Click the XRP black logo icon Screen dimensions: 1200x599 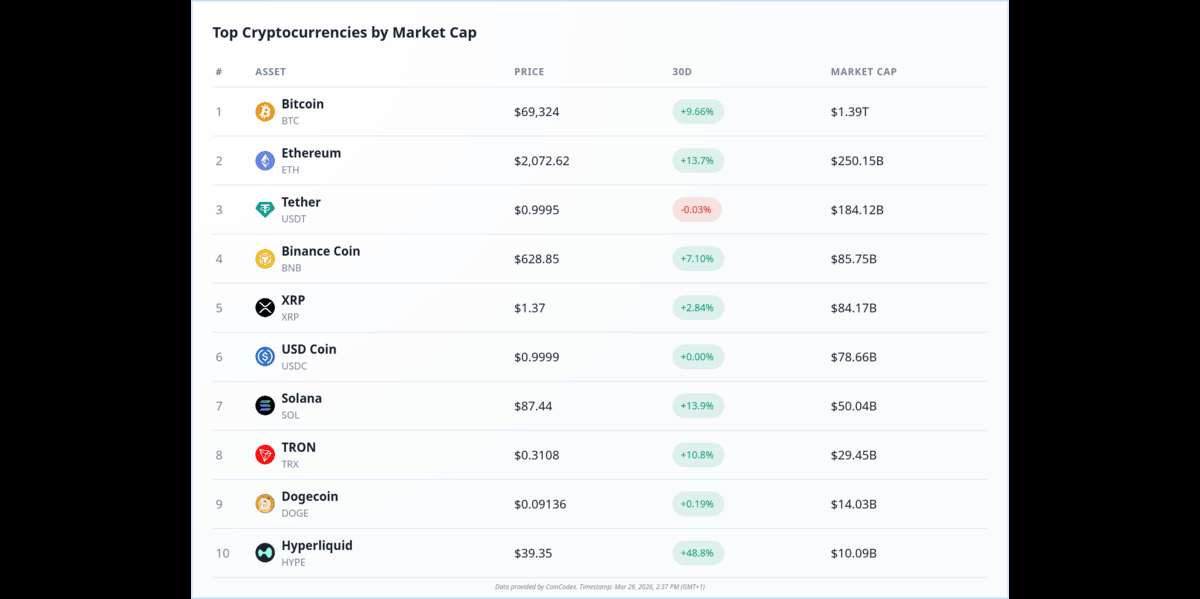pos(265,308)
